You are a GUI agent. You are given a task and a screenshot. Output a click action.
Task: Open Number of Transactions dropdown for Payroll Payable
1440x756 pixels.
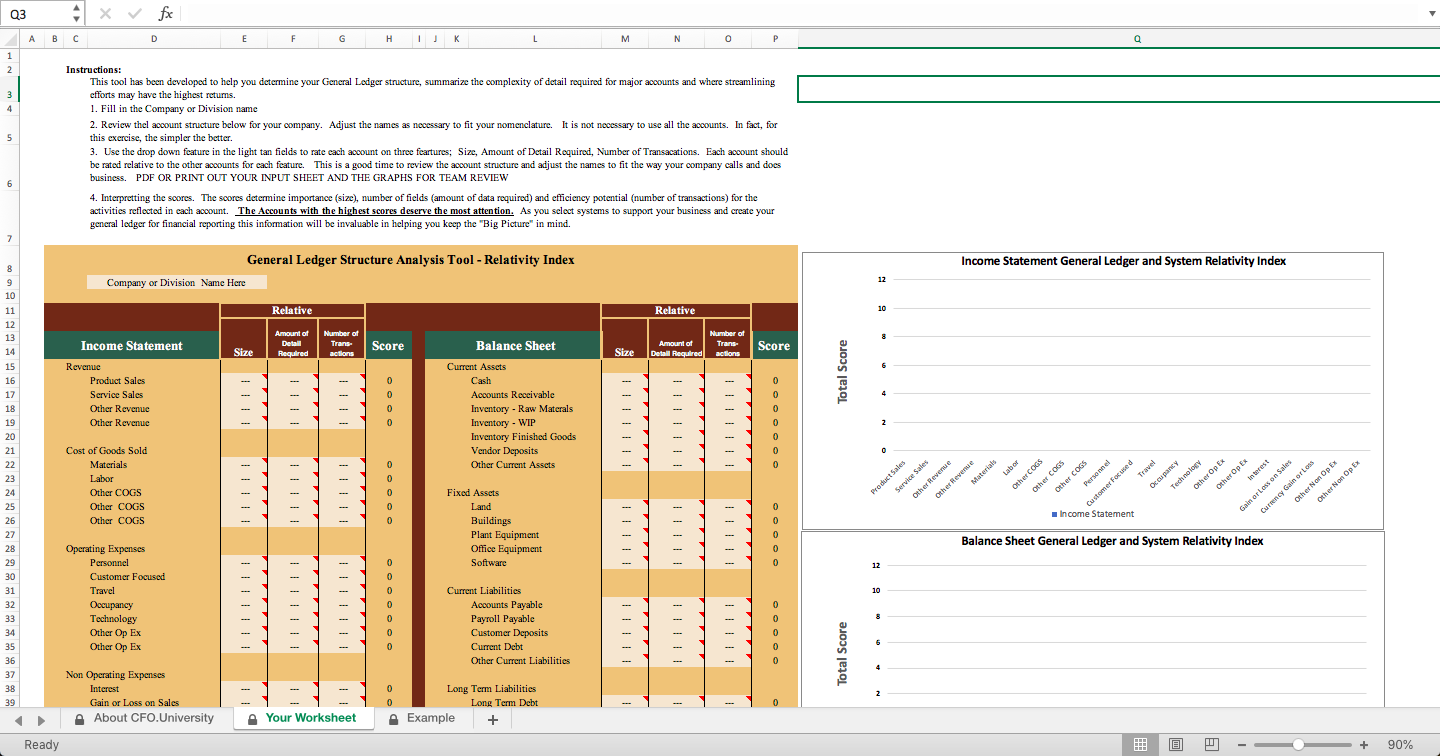coord(727,619)
